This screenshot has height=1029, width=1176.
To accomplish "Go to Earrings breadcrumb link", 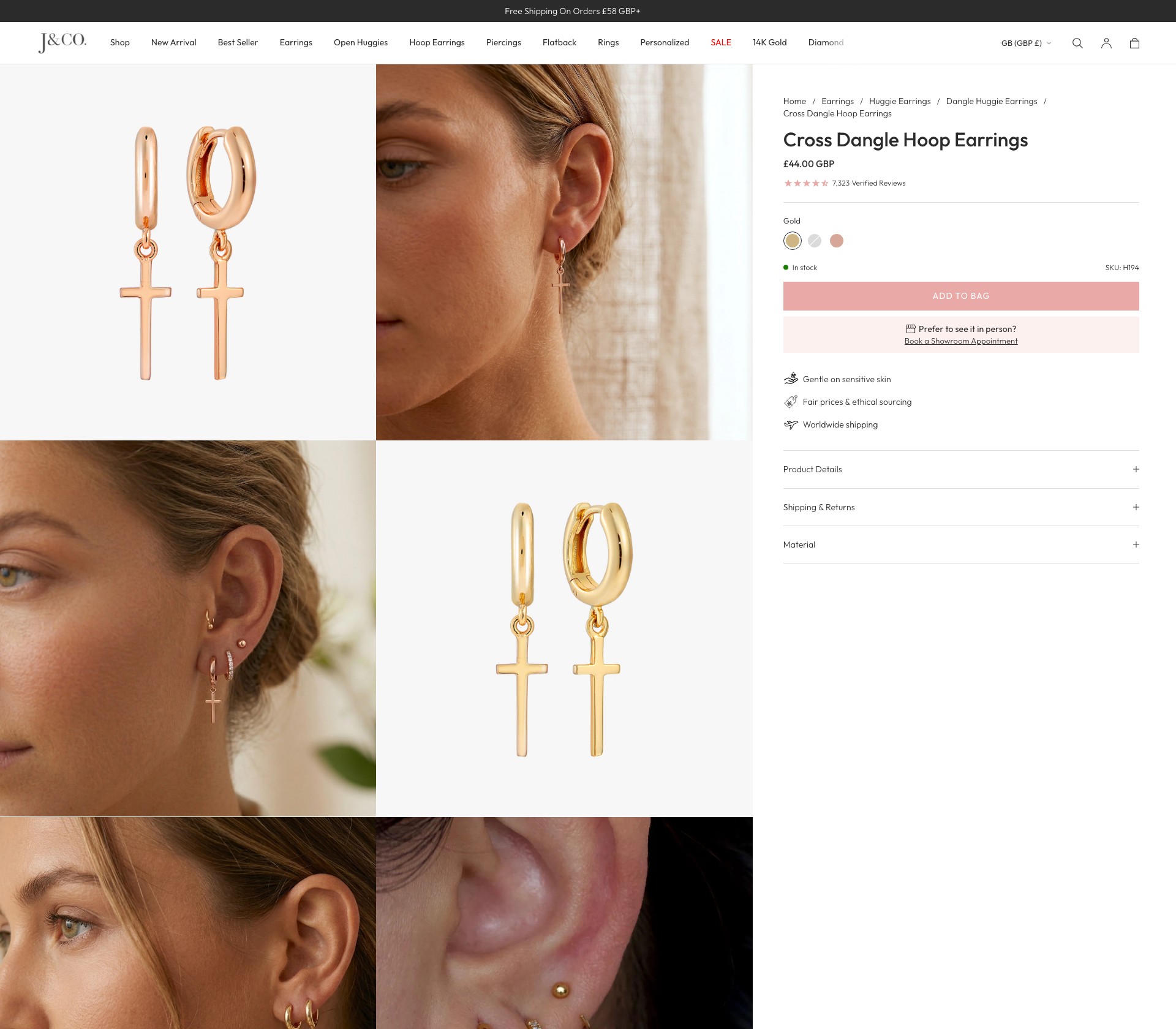I will click(x=837, y=101).
